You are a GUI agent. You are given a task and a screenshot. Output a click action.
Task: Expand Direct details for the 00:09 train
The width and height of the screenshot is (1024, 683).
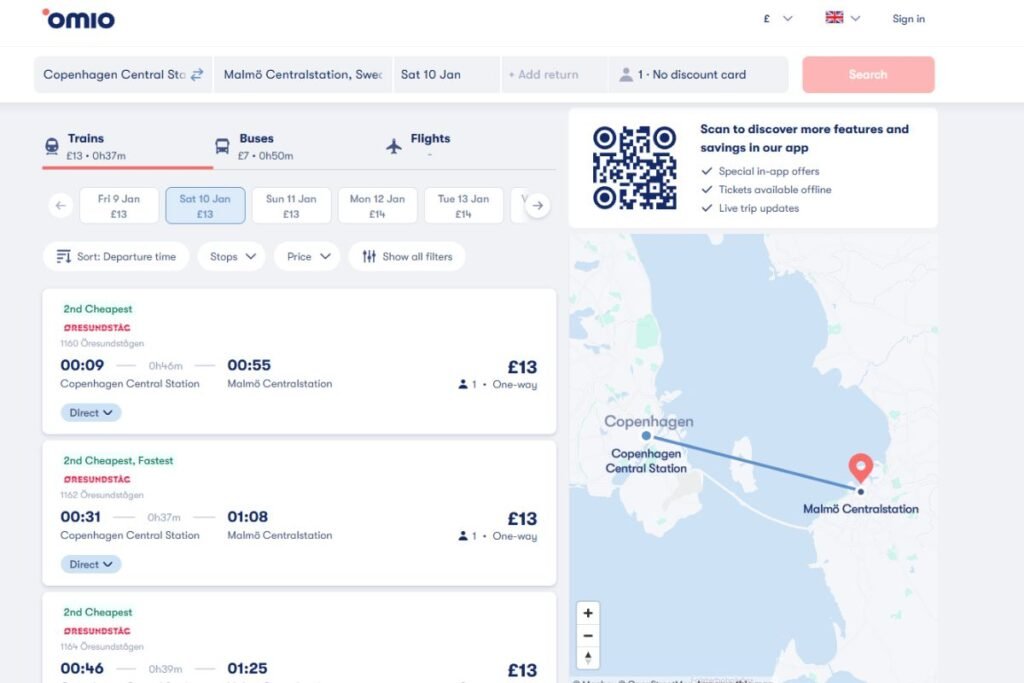[90, 412]
